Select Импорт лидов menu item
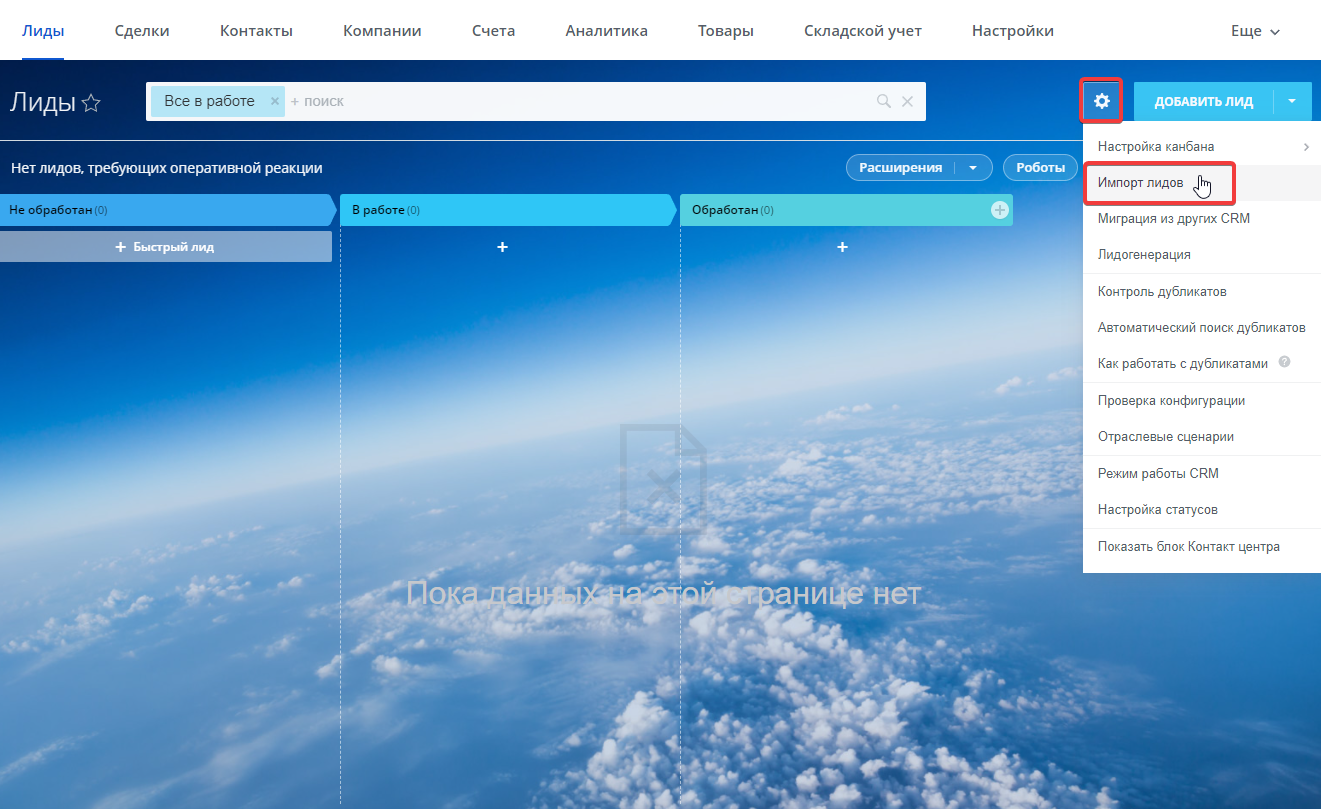 pos(1140,183)
